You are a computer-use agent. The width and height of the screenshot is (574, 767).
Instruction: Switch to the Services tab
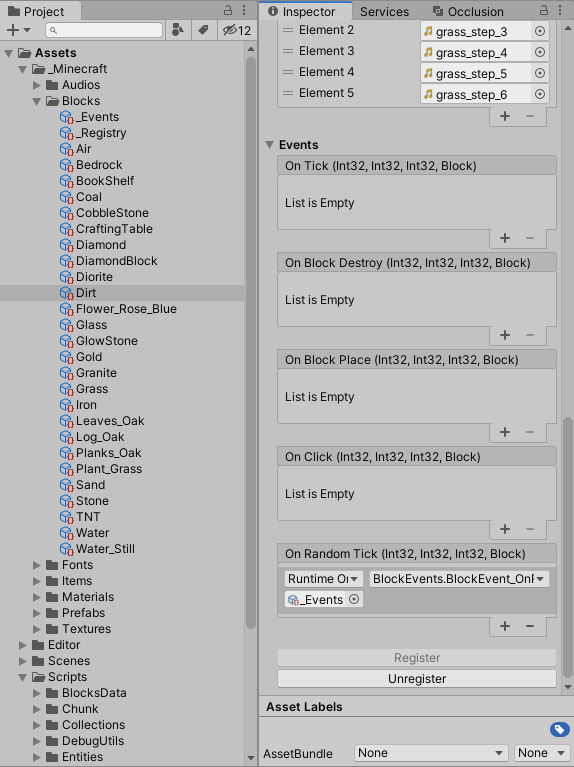click(384, 12)
